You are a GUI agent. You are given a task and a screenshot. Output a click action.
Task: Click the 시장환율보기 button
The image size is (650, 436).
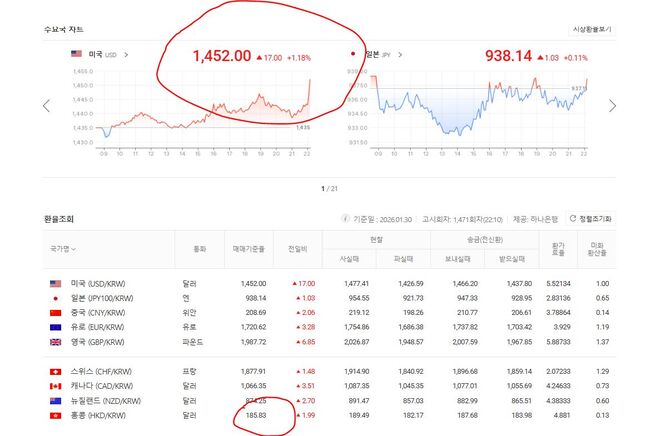click(591, 30)
